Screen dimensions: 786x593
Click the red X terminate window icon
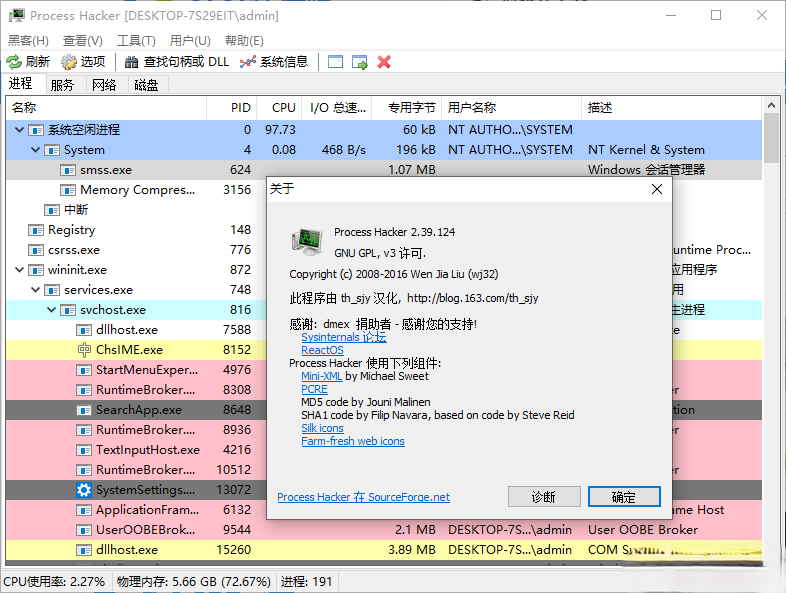[x=384, y=62]
